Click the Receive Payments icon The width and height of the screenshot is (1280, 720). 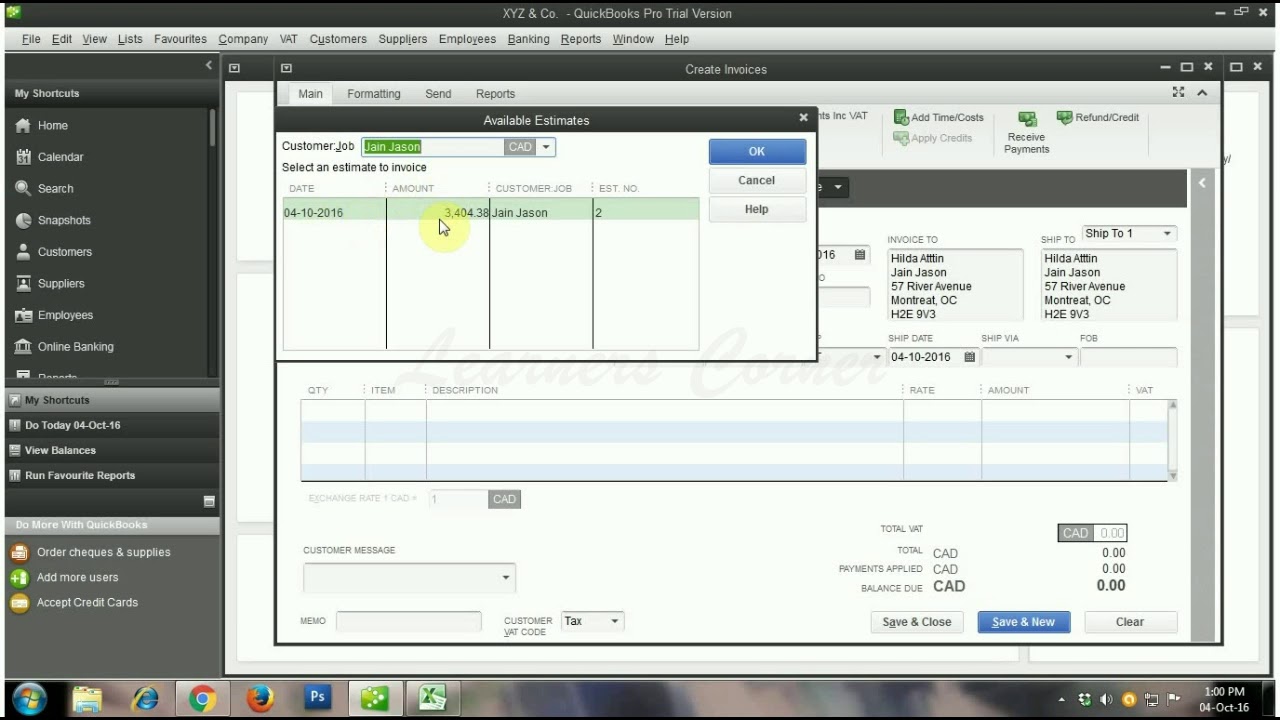[1027, 119]
